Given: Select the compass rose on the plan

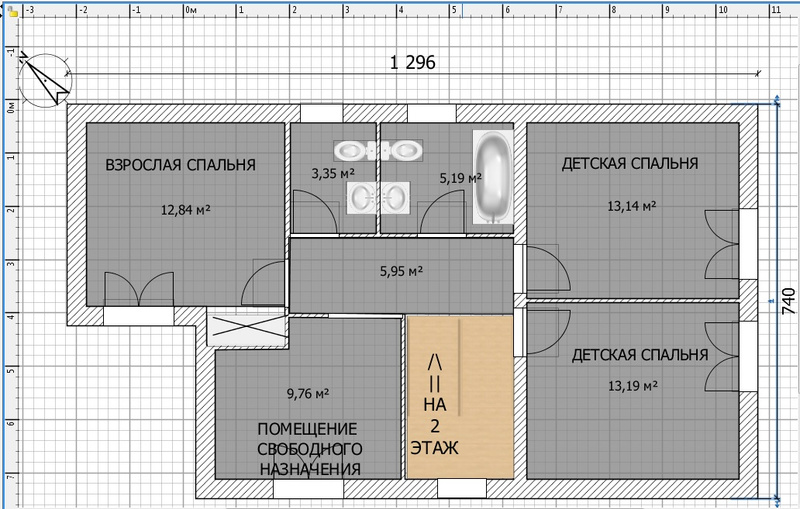Looking at the screenshot, I should (45, 81).
